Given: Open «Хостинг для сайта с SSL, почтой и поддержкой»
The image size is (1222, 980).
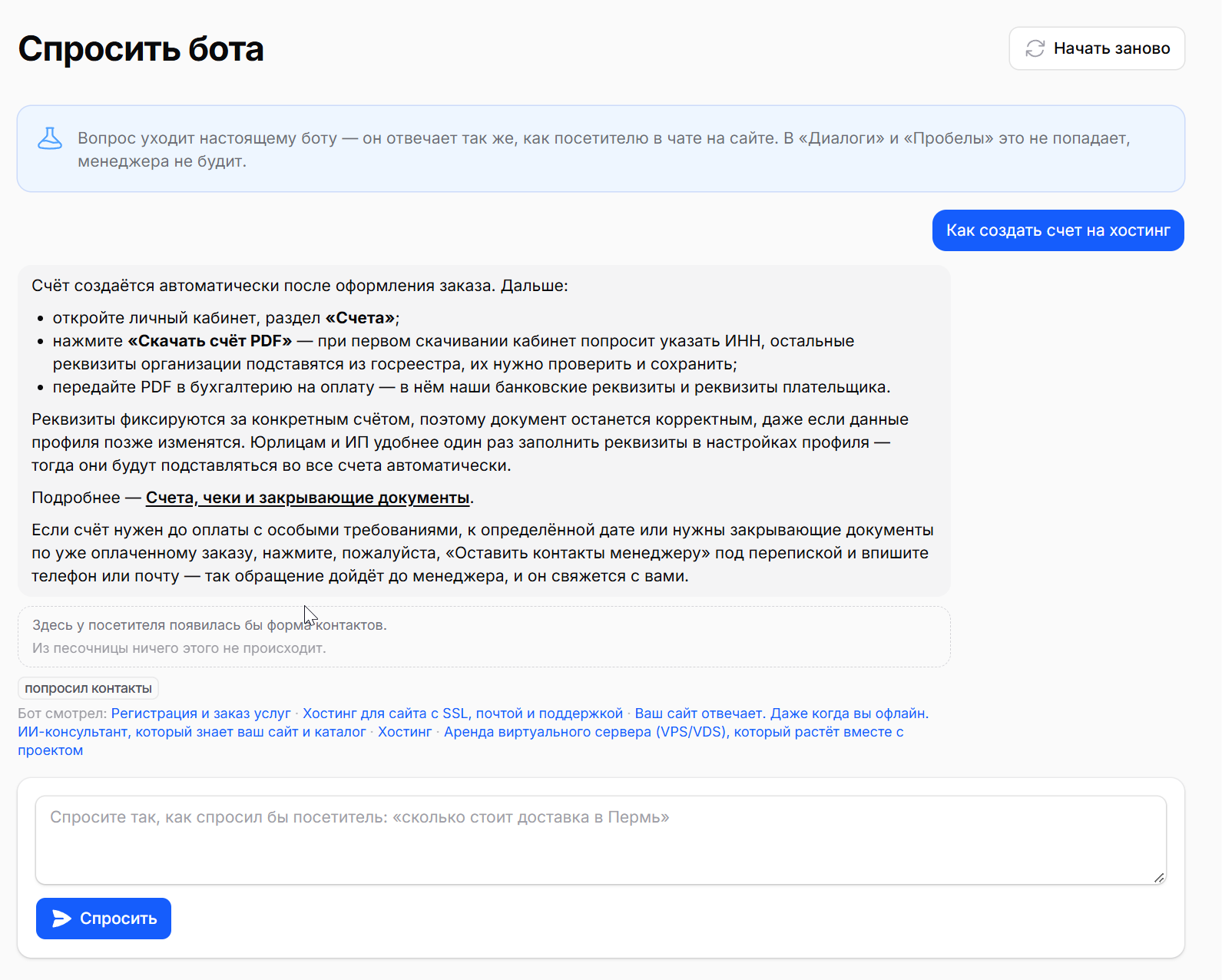Looking at the screenshot, I should click(462, 713).
